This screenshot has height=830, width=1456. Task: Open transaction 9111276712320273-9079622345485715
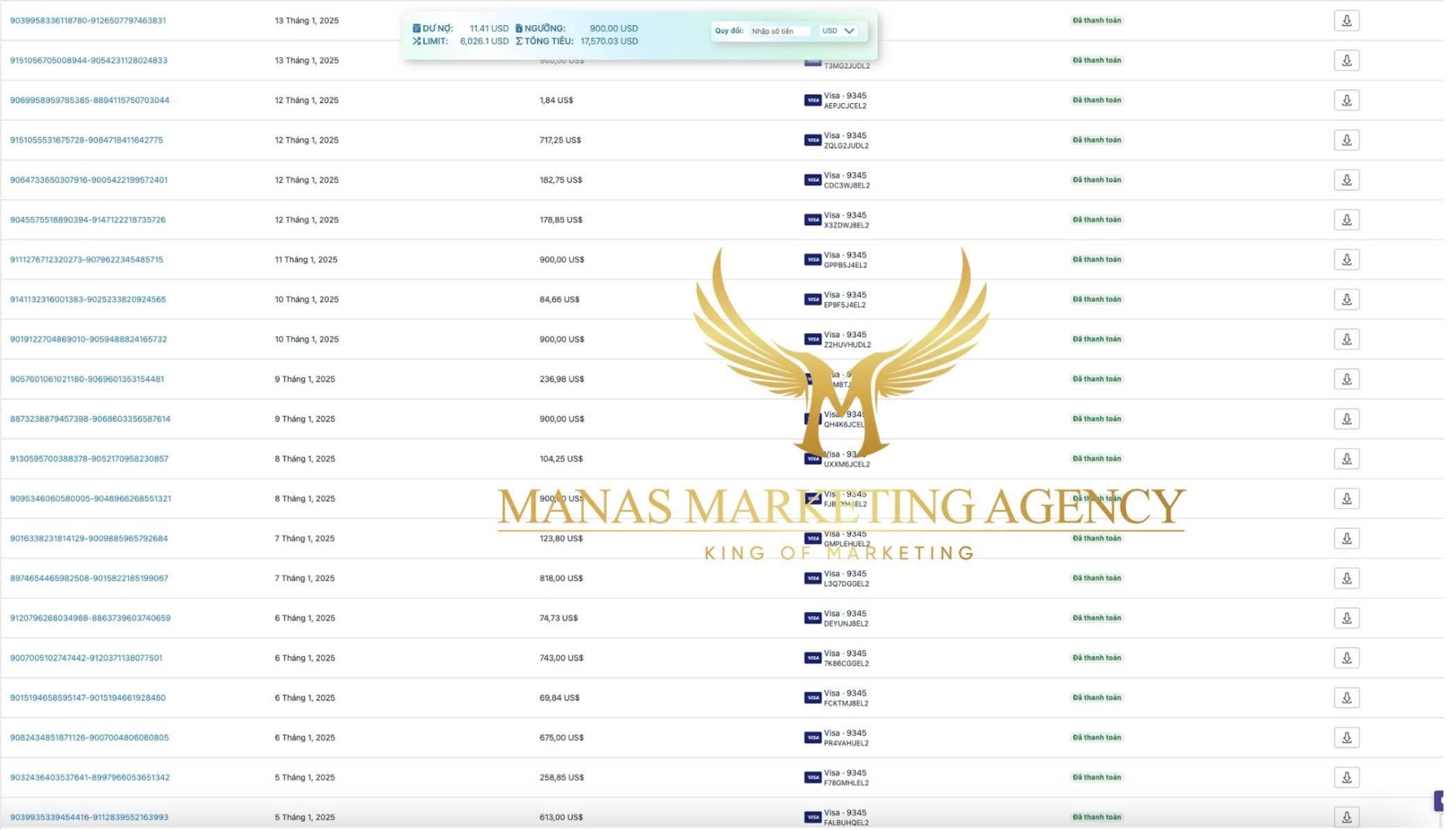coord(86,259)
